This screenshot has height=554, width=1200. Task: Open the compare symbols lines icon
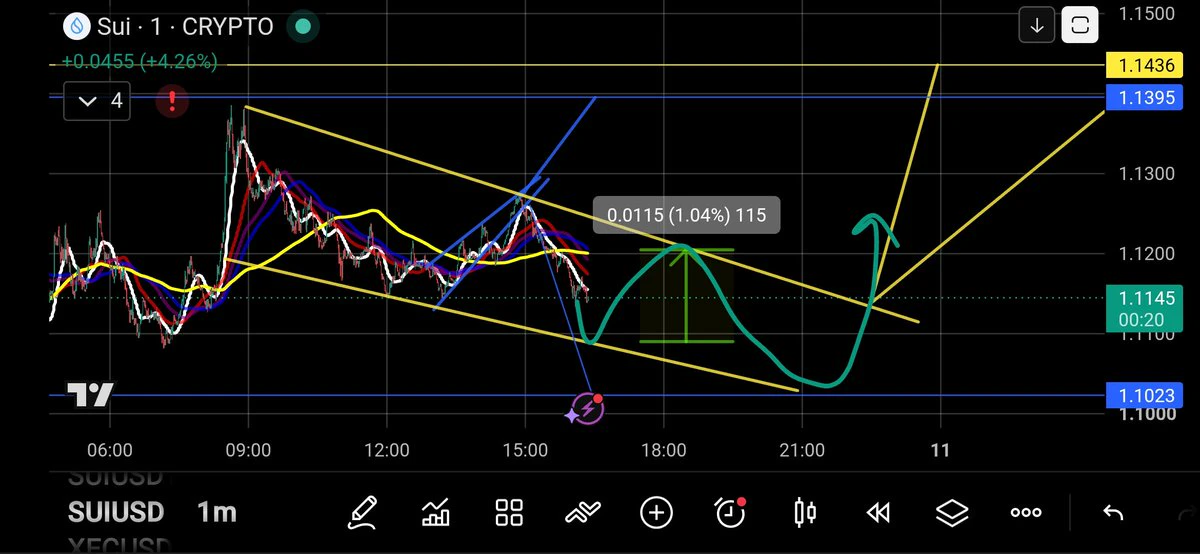tap(583, 513)
